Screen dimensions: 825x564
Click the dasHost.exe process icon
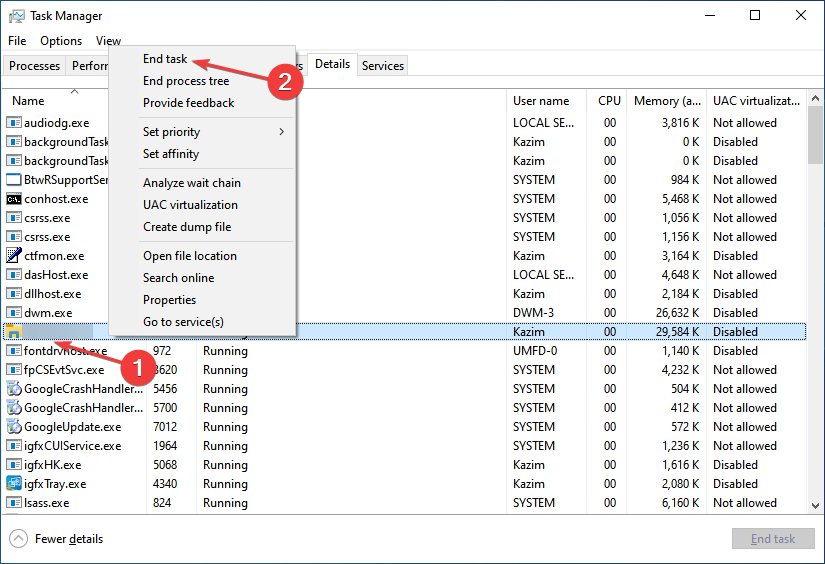(14, 275)
